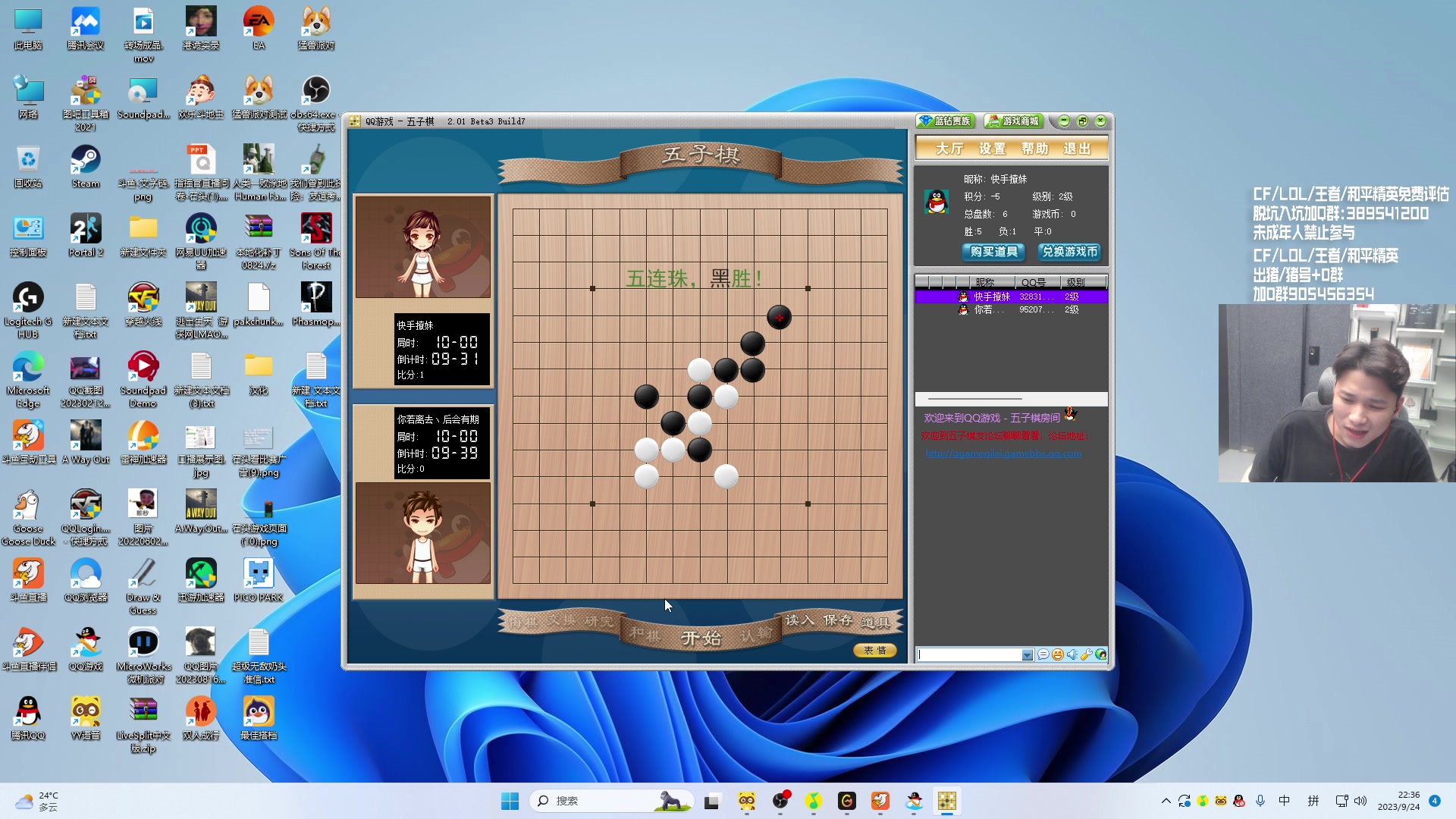Click the 购买道具 buy items button

993,252
